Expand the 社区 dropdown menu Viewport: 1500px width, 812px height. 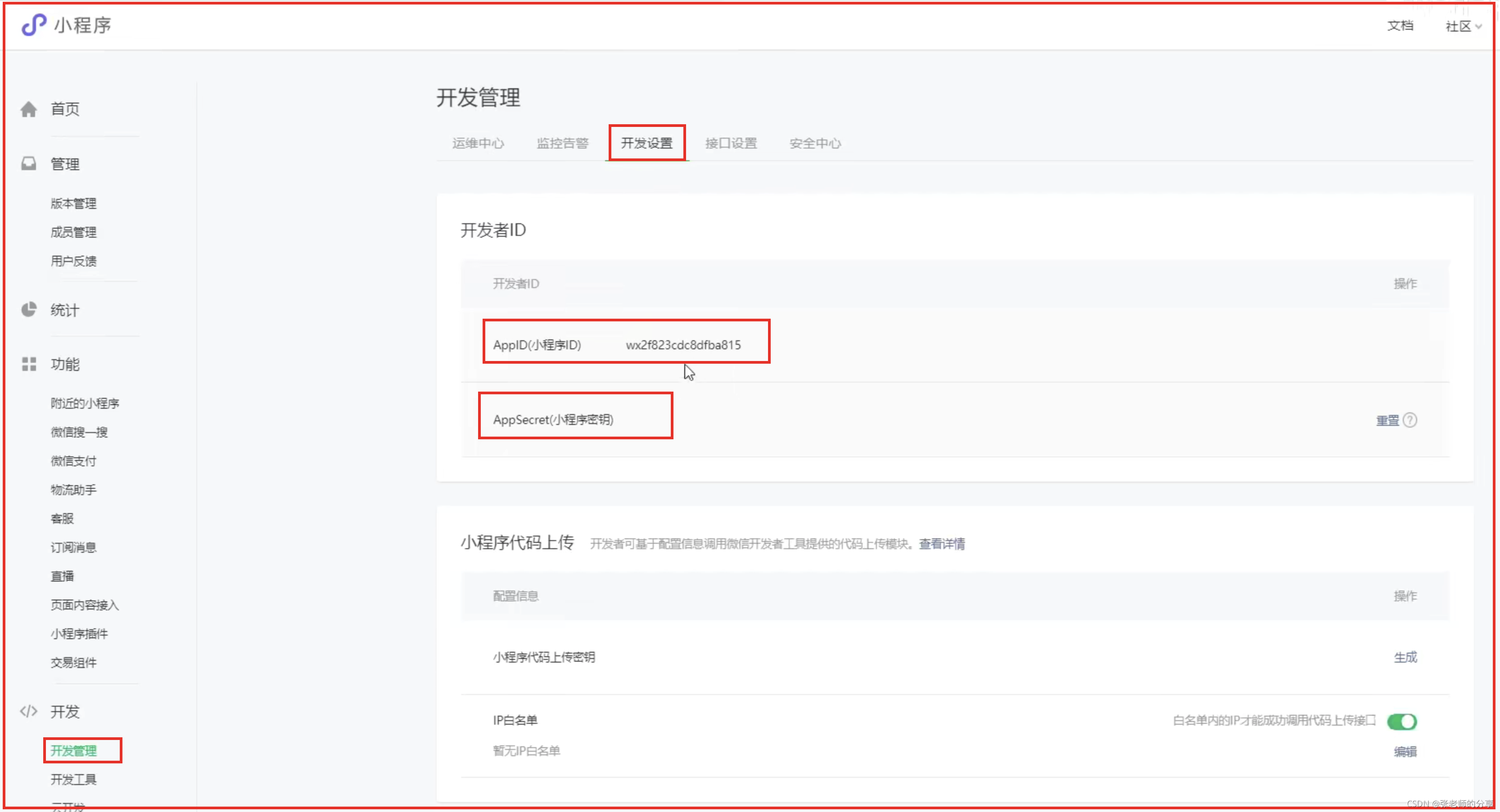pyautogui.click(x=1463, y=26)
